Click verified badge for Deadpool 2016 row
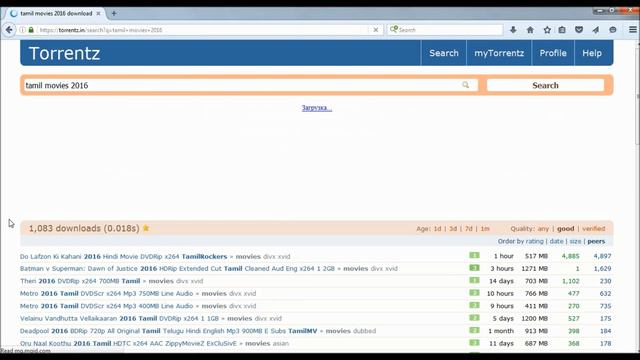 pos(474,330)
